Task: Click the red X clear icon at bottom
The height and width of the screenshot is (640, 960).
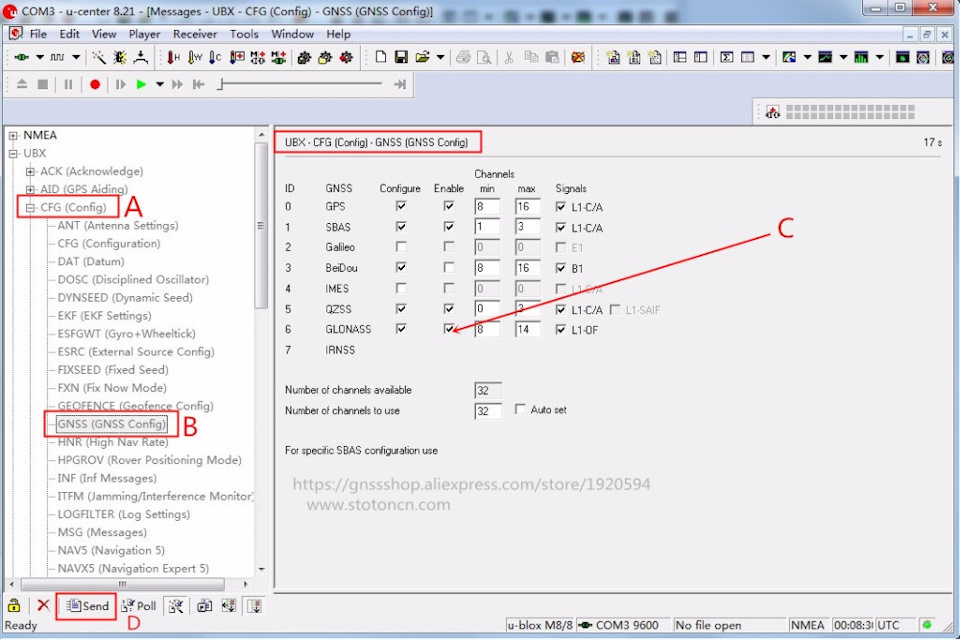Action: (43, 606)
